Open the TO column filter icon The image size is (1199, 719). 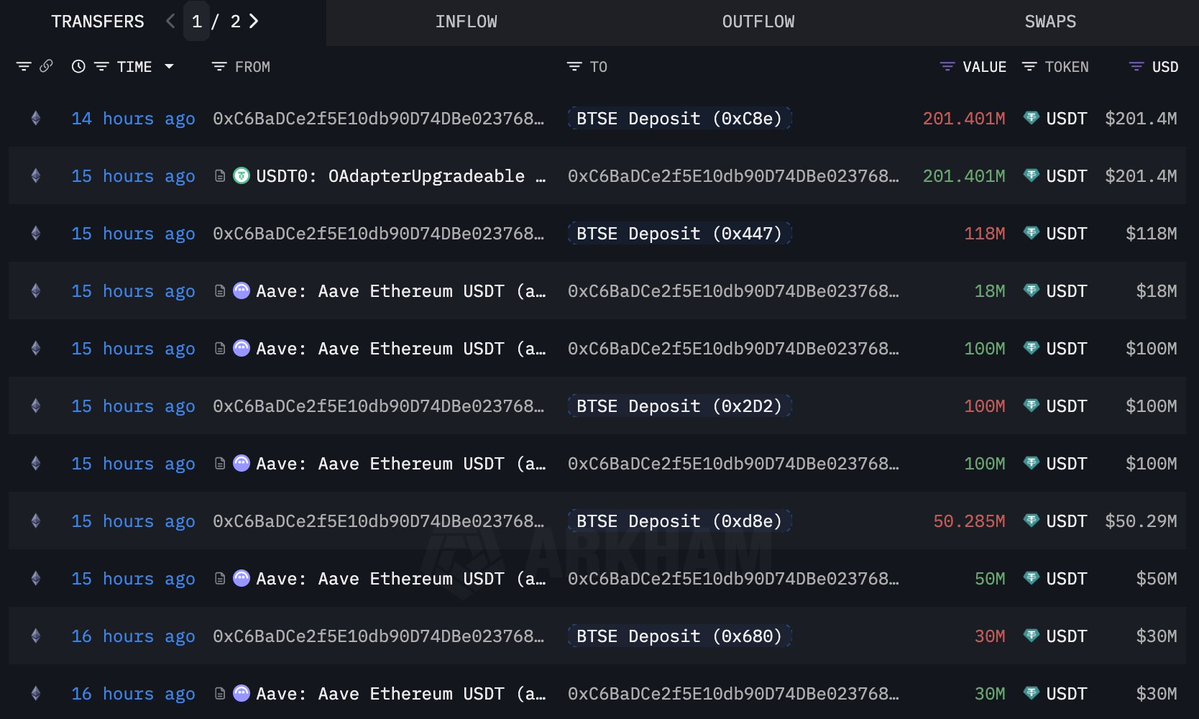point(574,67)
